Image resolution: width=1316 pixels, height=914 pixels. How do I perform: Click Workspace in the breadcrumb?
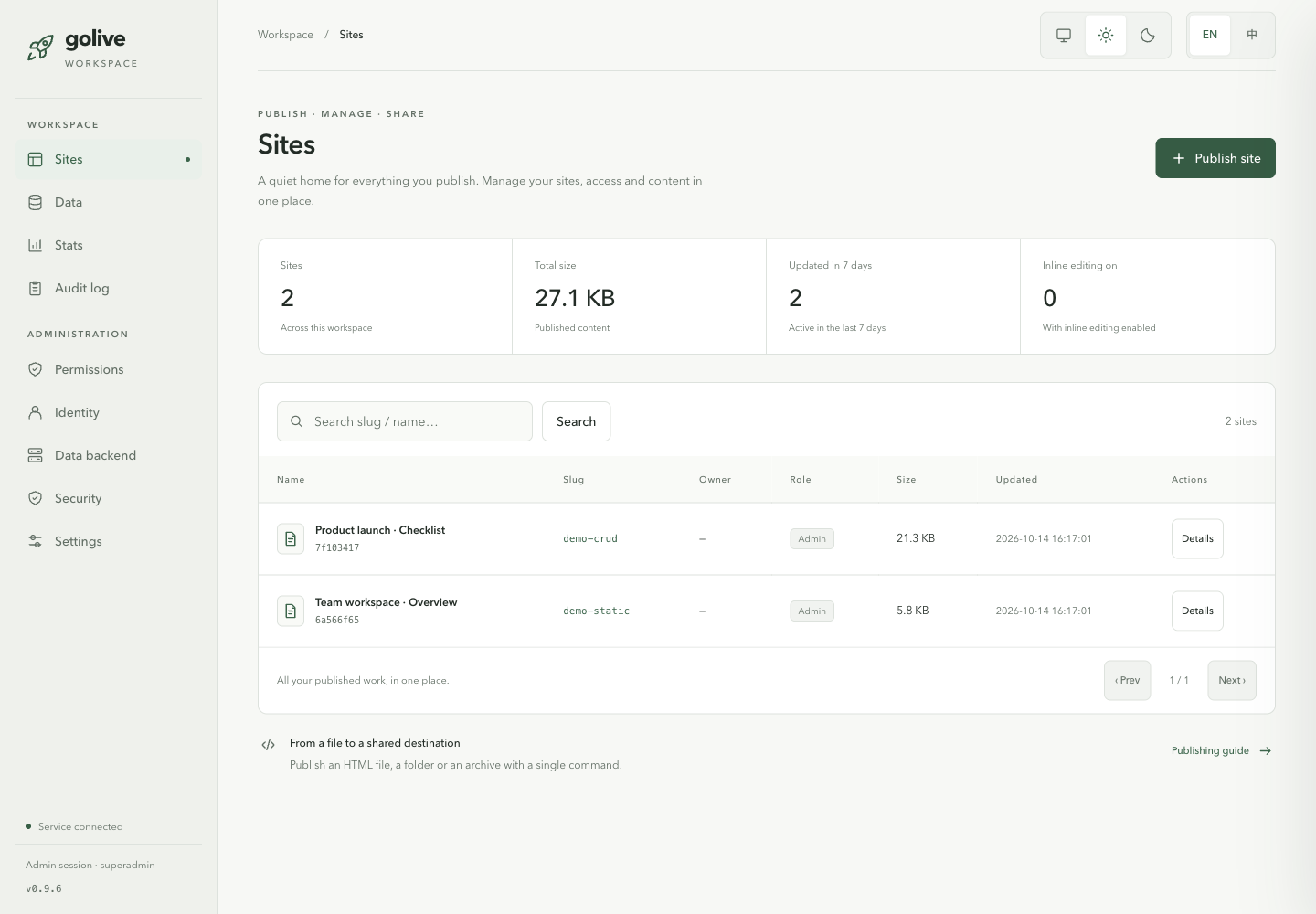pos(285,35)
